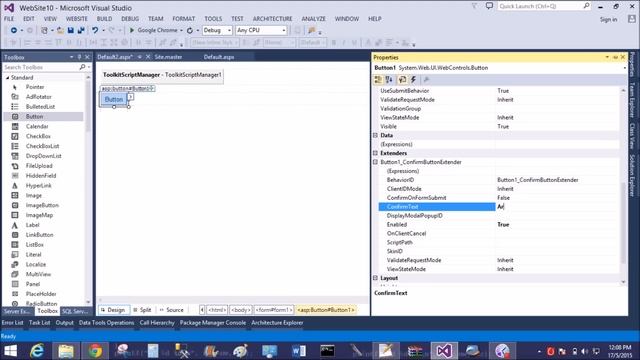
Task: Switch to Source view tab
Action: tap(171, 310)
